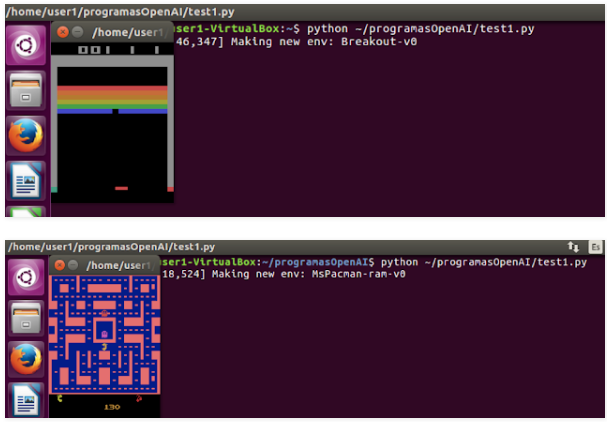This screenshot has height=422, width=607.
Task: Click the Breakout window title bar
Action: (x=112, y=32)
